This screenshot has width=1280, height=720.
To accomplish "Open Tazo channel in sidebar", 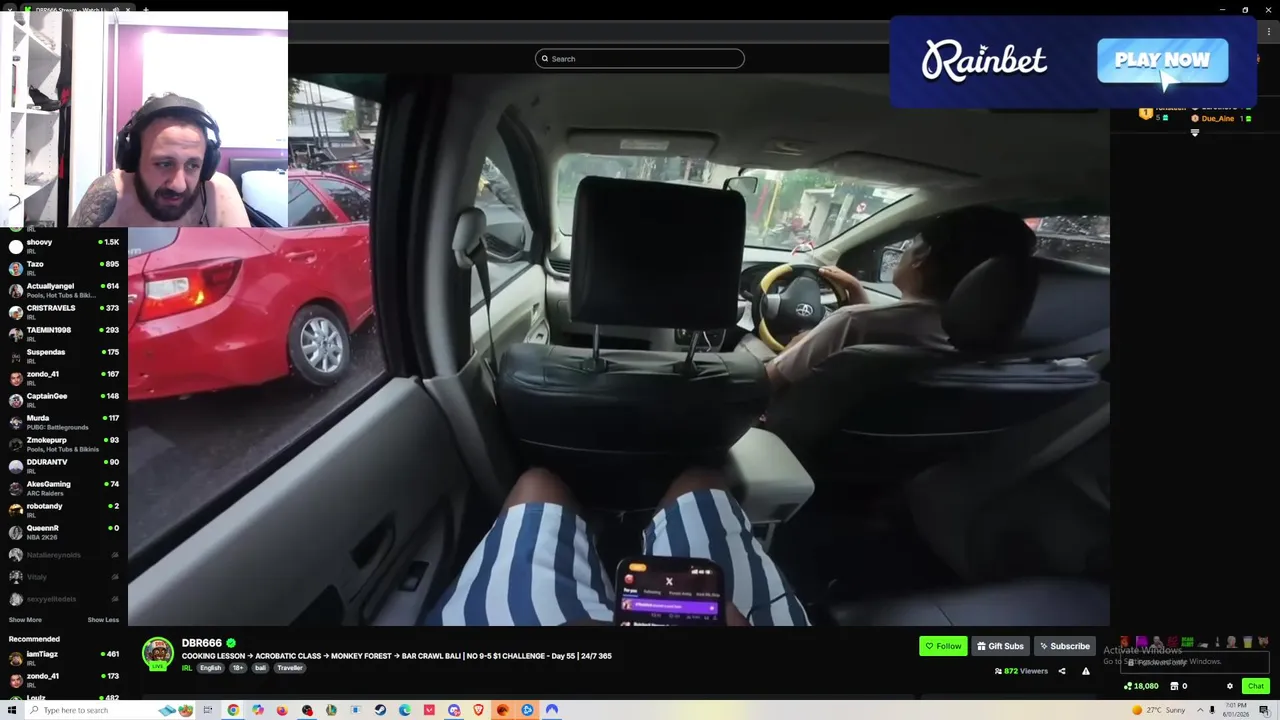I will pyautogui.click(x=64, y=267).
